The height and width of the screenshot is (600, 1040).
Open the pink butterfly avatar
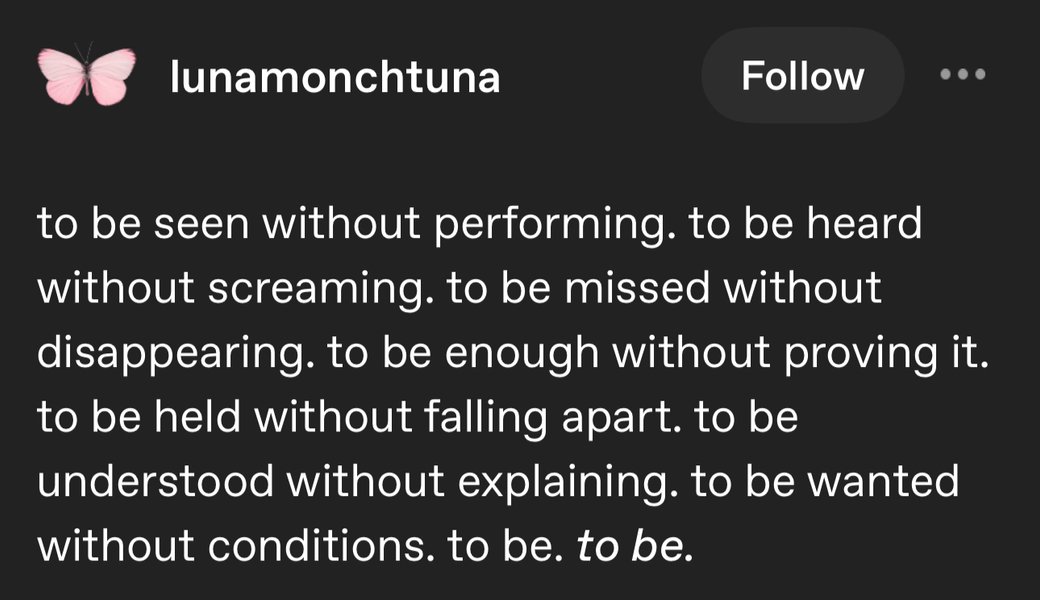(x=86, y=76)
